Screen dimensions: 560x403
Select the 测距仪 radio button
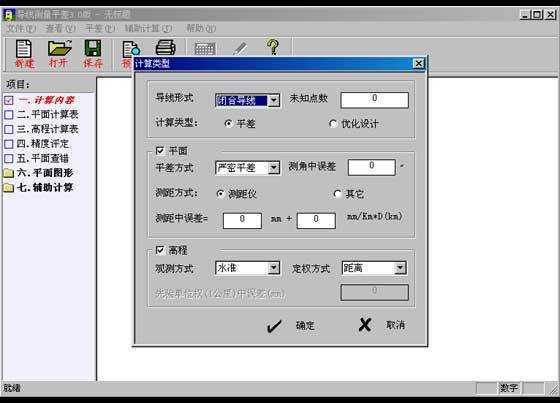pyautogui.click(x=220, y=194)
